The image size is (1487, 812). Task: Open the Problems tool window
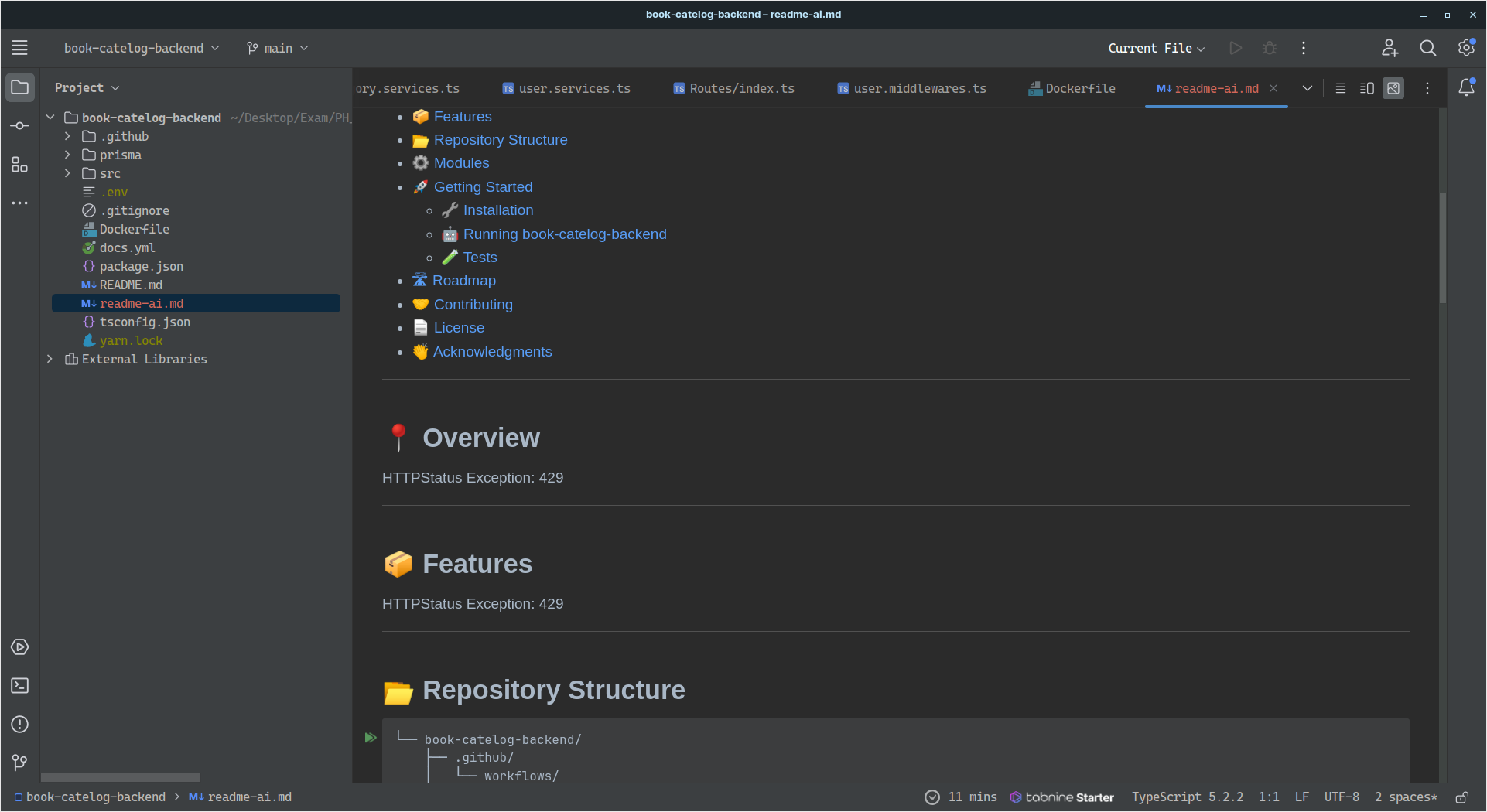[20, 725]
